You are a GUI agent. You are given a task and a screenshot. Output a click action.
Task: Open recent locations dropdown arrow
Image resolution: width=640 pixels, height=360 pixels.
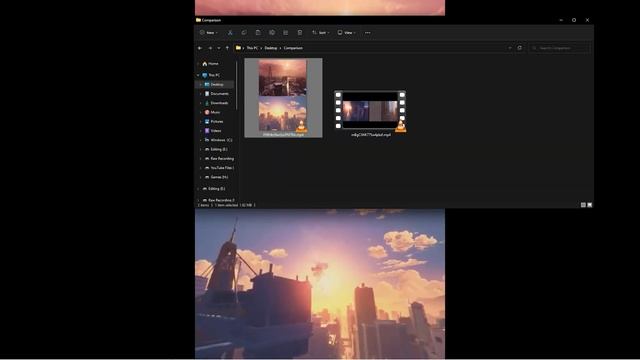tap(219, 48)
